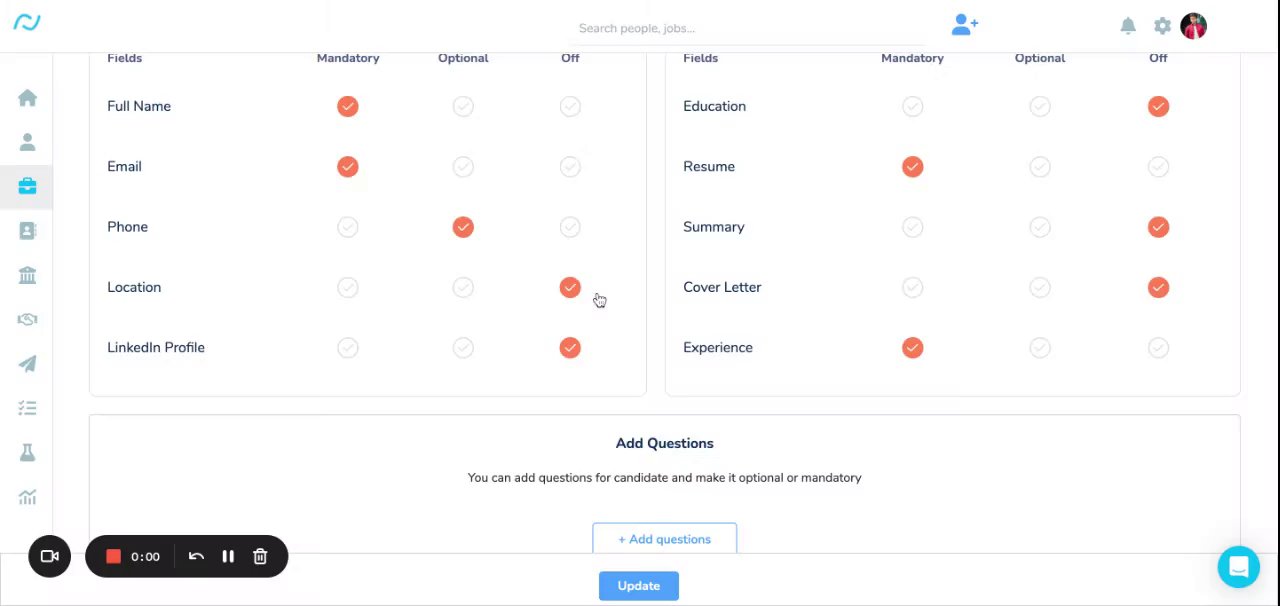The image size is (1280, 606).
Task: Click the add person icon
Action: click(x=964, y=25)
